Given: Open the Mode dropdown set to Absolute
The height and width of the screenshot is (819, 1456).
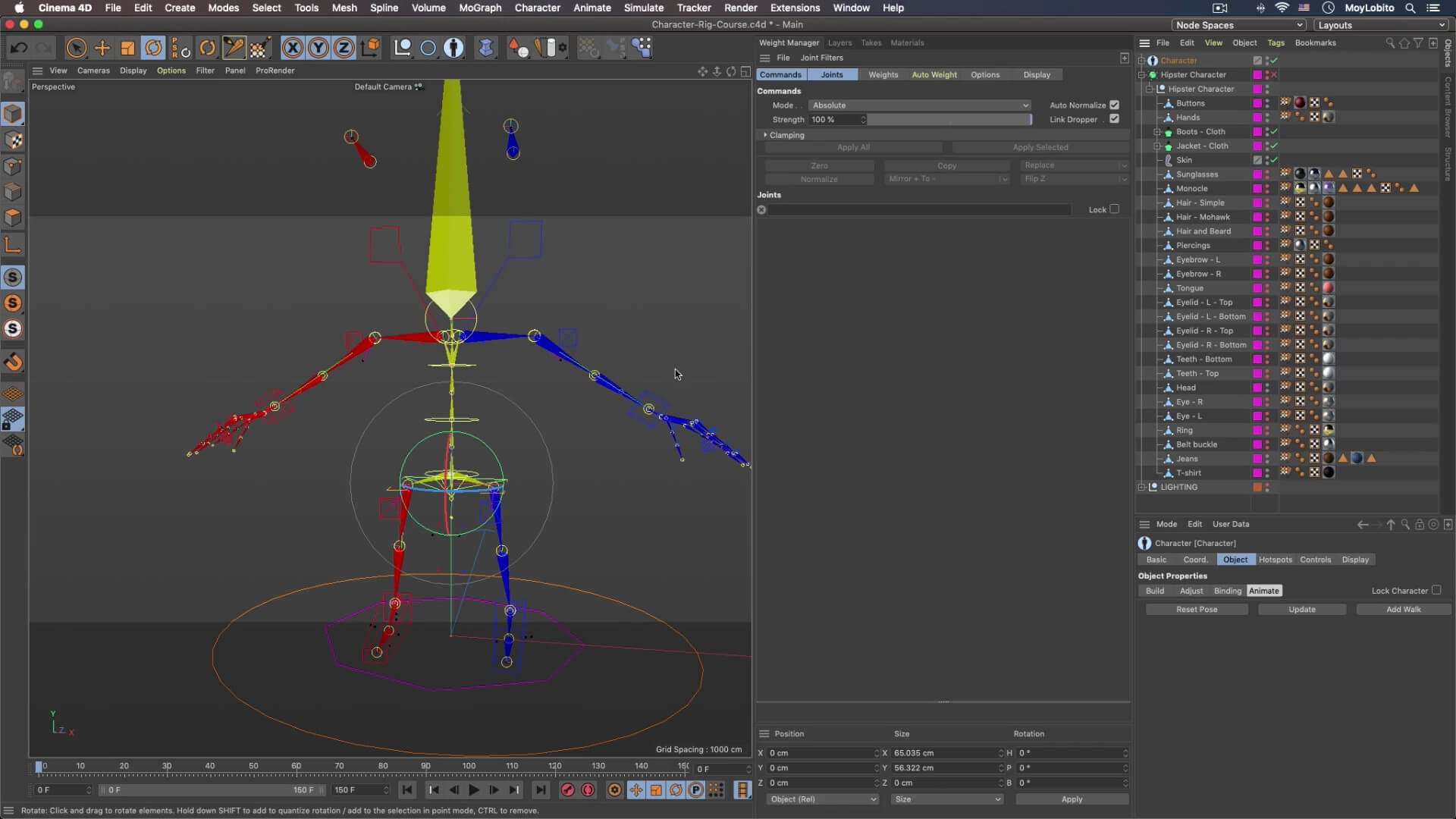Looking at the screenshot, I should 920,105.
